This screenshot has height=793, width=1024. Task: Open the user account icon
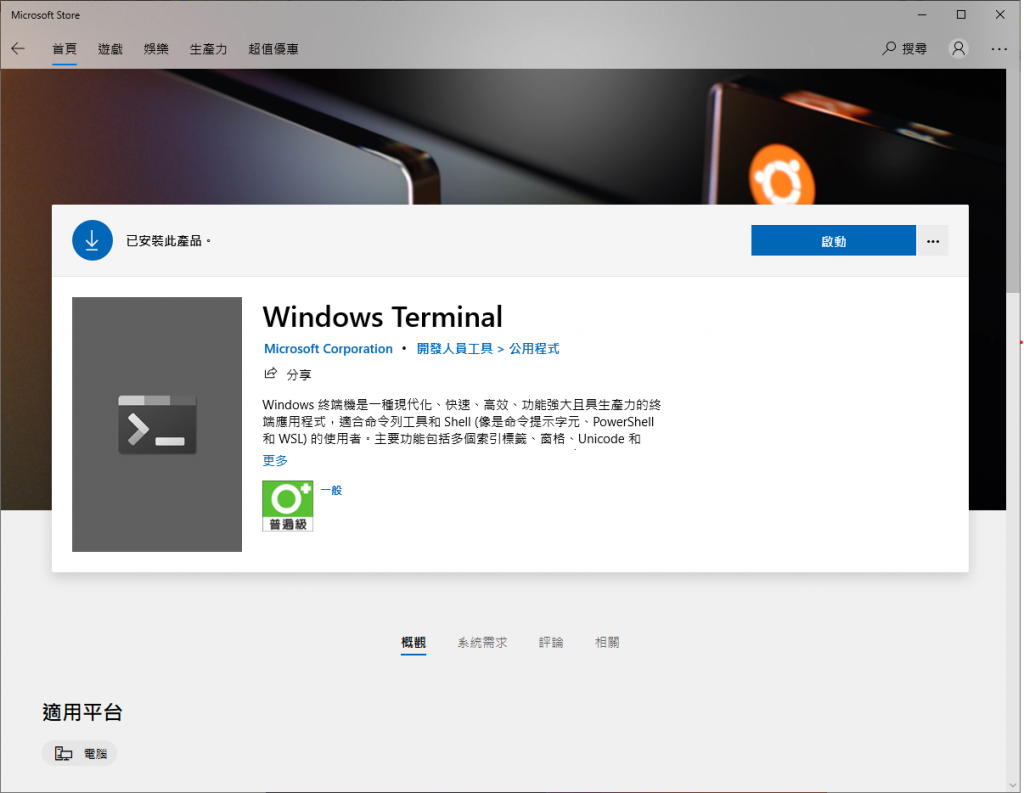coord(958,48)
